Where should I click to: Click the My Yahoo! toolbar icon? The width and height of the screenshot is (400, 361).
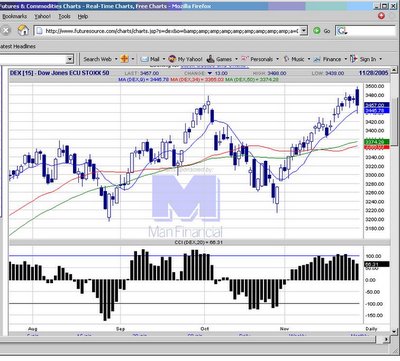pyautogui.click(x=172, y=59)
